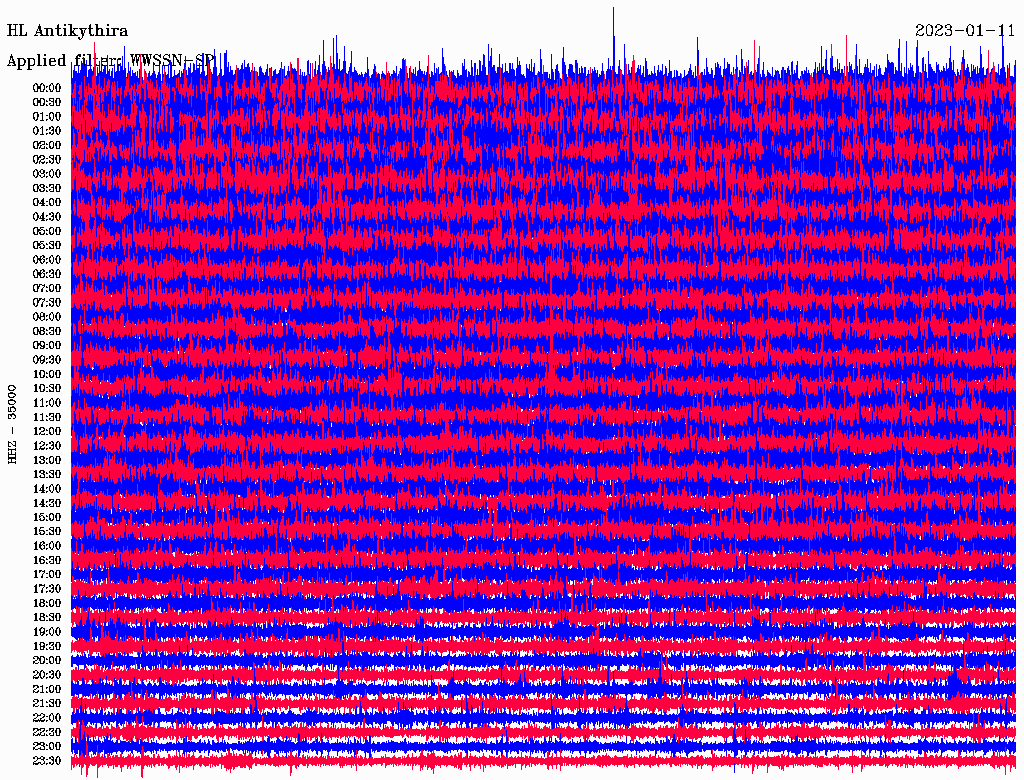Select the 15:00 time label

point(47,517)
